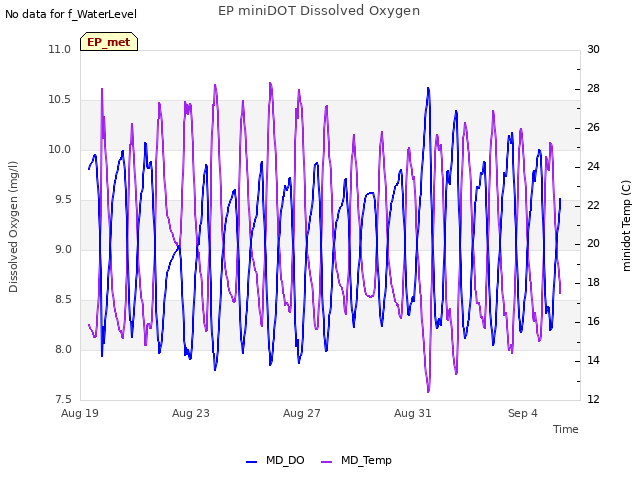Click the 8.0 left axis tick label
The width and height of the screenshot is (640, 480).
[63, 349]
